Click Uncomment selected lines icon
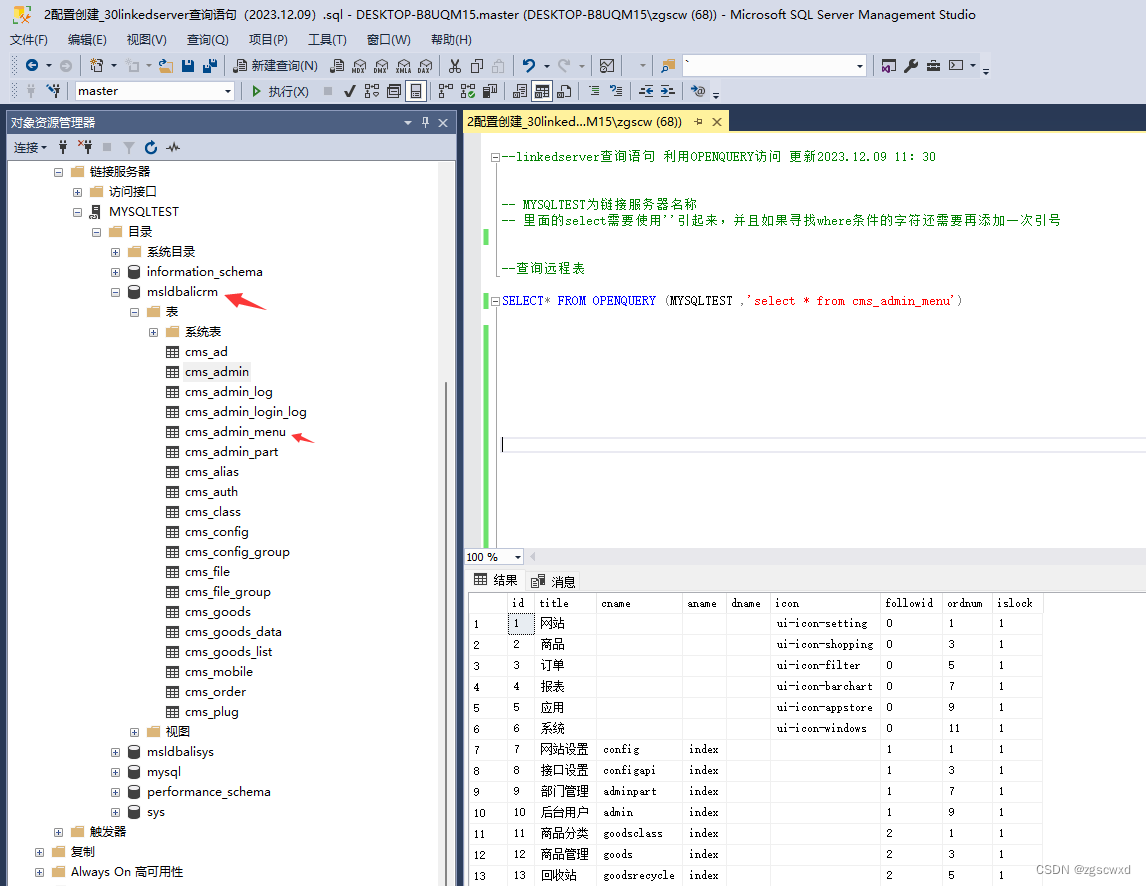Screen dimensions: 1146x886 [616, 91]
